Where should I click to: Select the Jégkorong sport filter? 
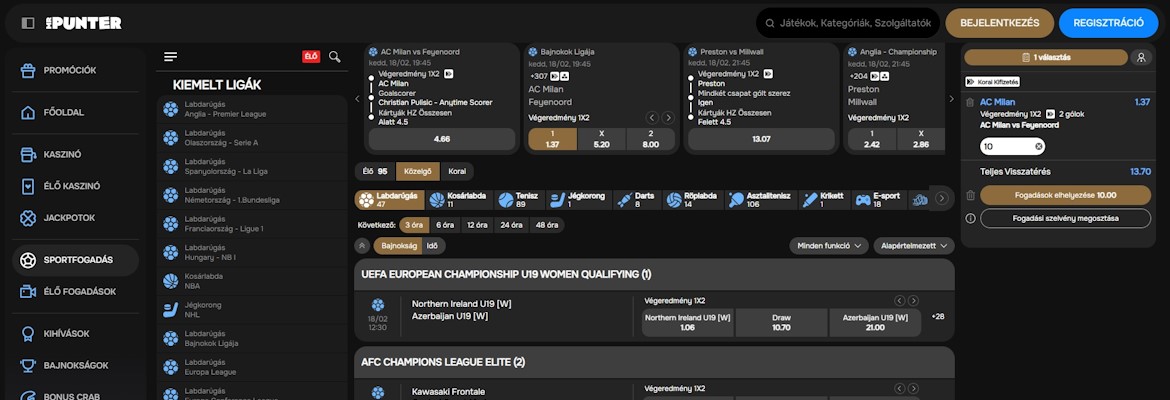579,200
